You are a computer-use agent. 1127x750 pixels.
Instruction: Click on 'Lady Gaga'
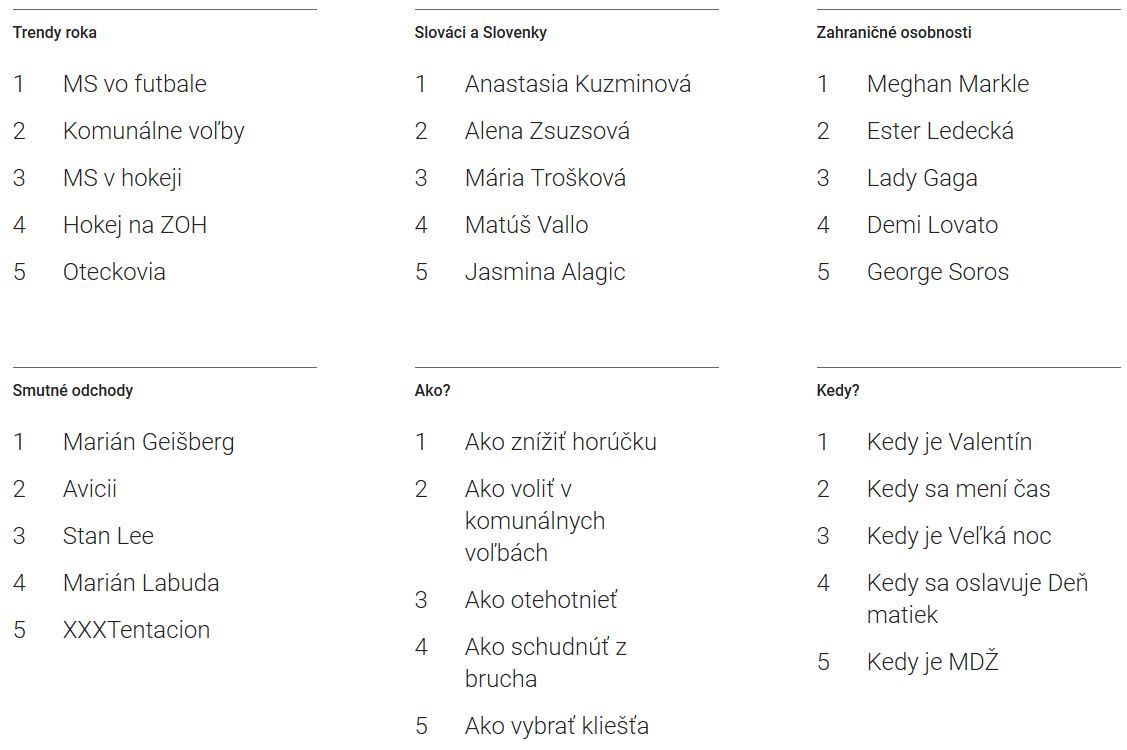[922, 178]
